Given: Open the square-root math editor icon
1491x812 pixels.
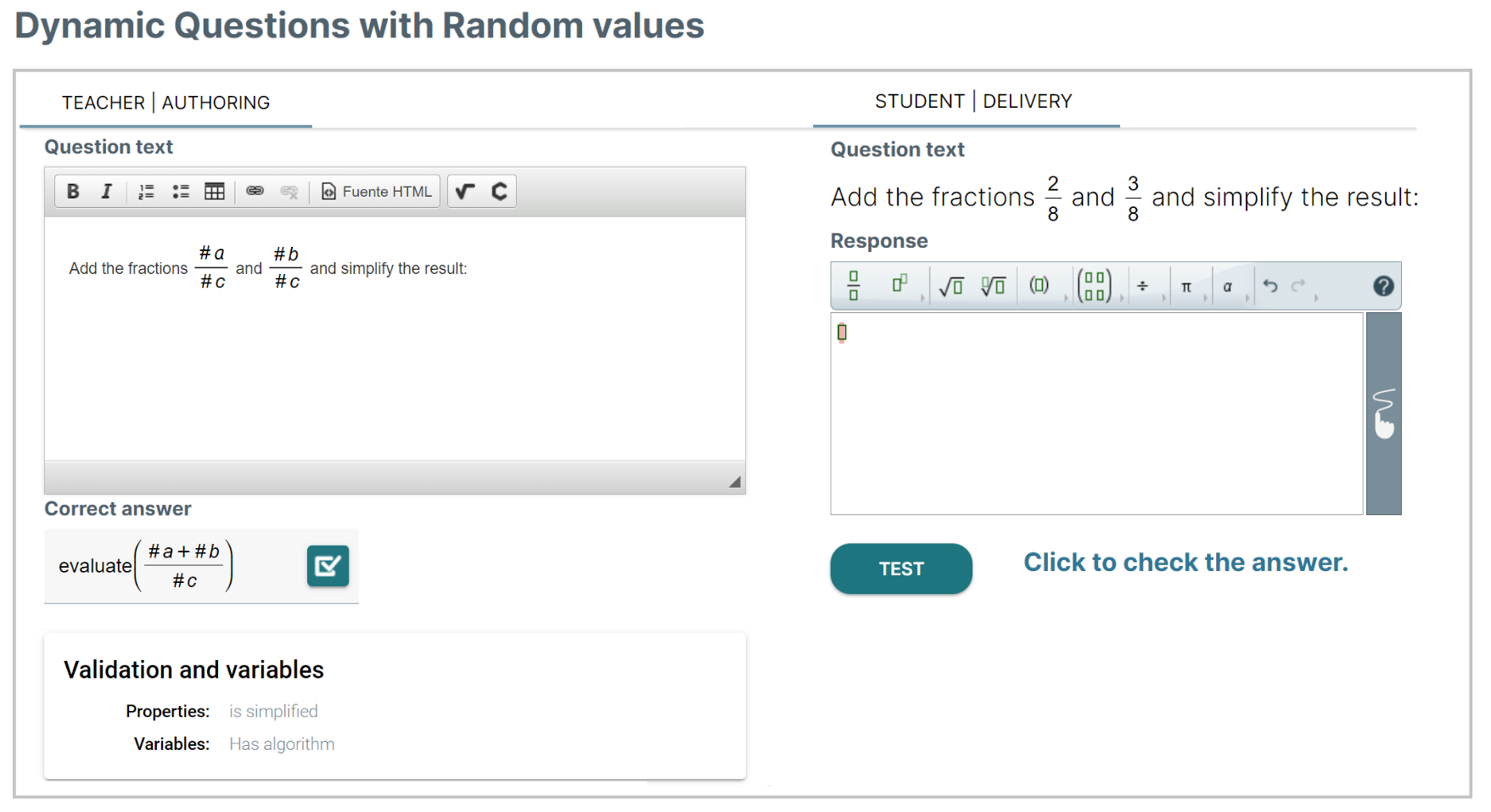Looking at the screenshot, I should 464,192.
